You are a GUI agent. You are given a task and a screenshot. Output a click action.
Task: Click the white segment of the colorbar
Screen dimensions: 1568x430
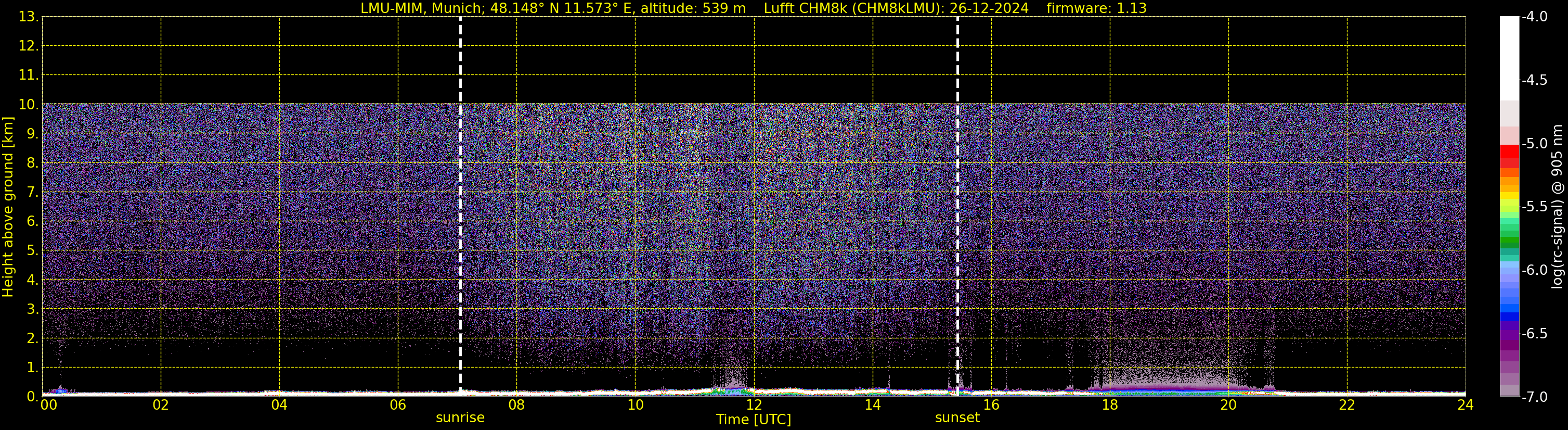coord(1510,58)
